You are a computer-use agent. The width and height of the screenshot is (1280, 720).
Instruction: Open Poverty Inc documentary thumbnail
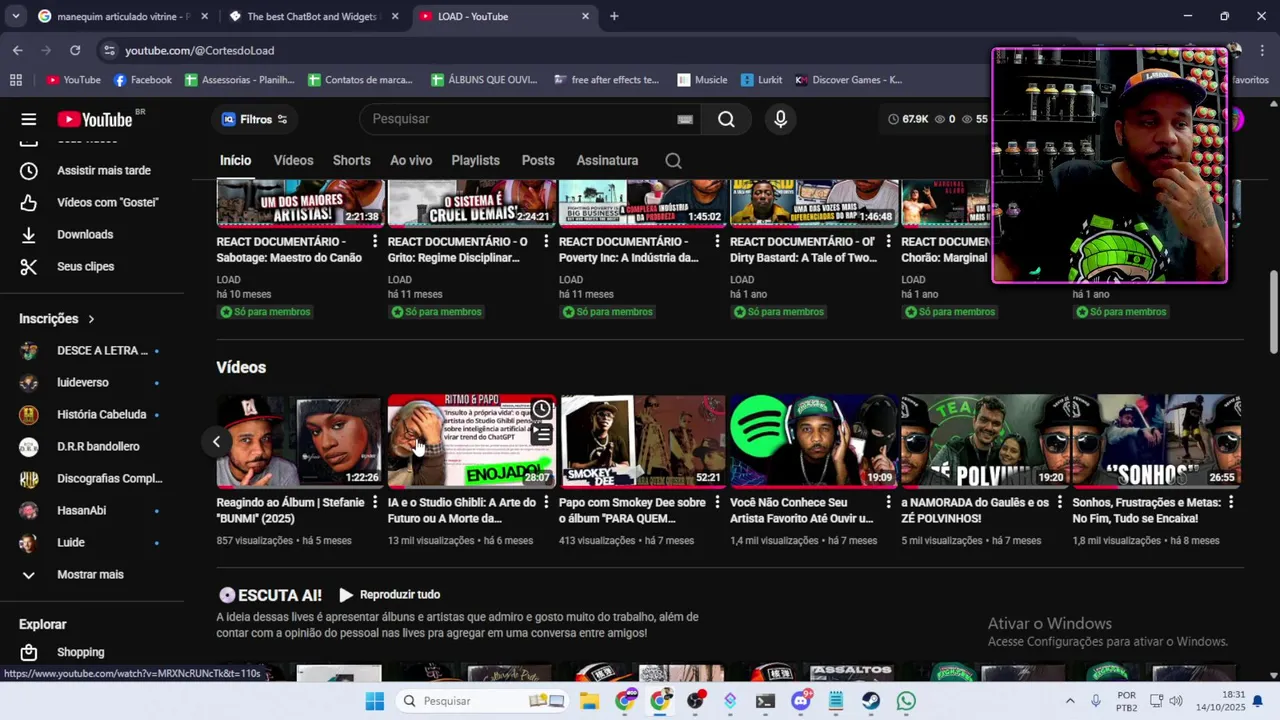point(641,202)
